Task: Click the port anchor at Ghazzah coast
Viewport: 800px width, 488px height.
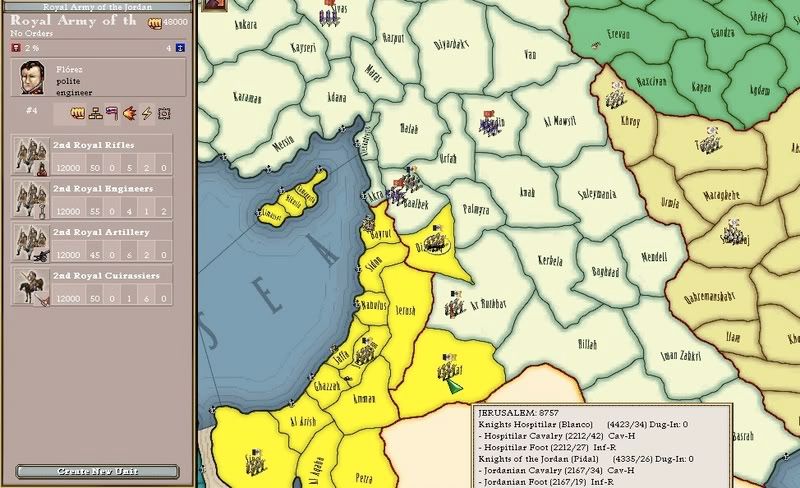Action: point(311,377)
